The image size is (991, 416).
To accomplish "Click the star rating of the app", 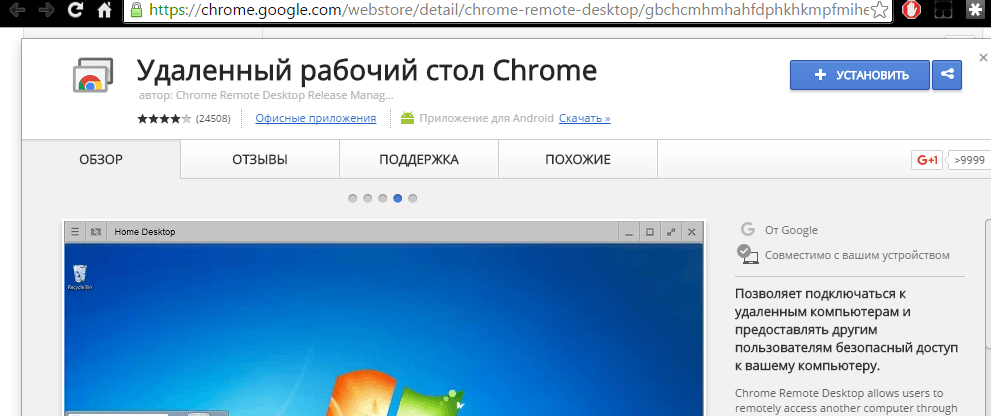I will [x=164, y=118].
